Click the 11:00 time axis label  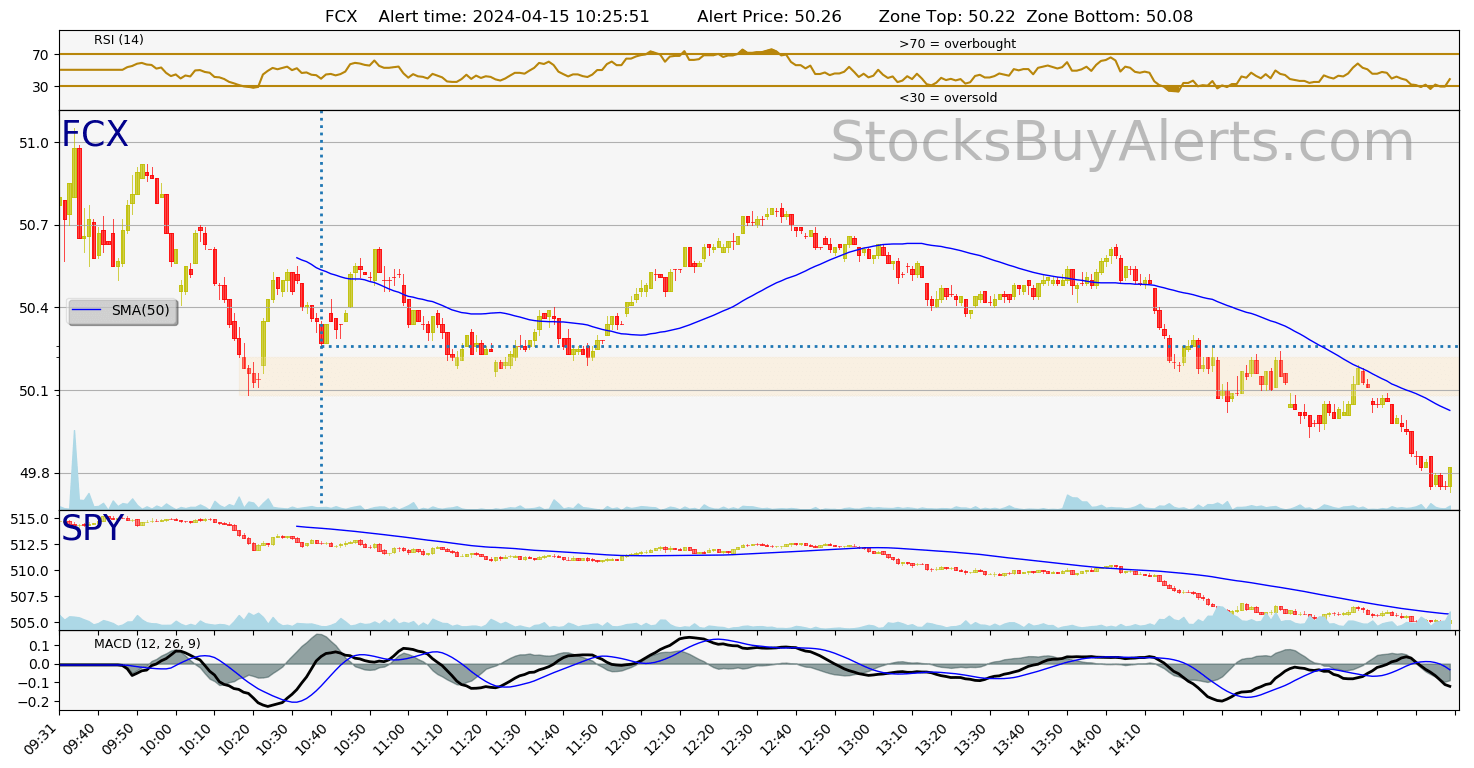click(x=389, y=737)
